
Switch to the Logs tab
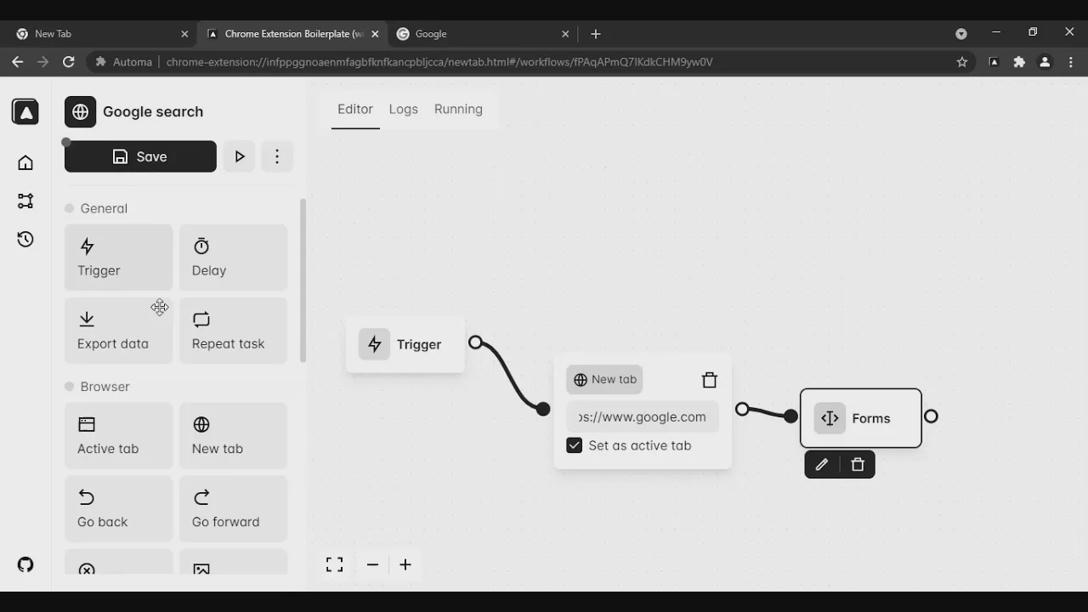(403, 109)
